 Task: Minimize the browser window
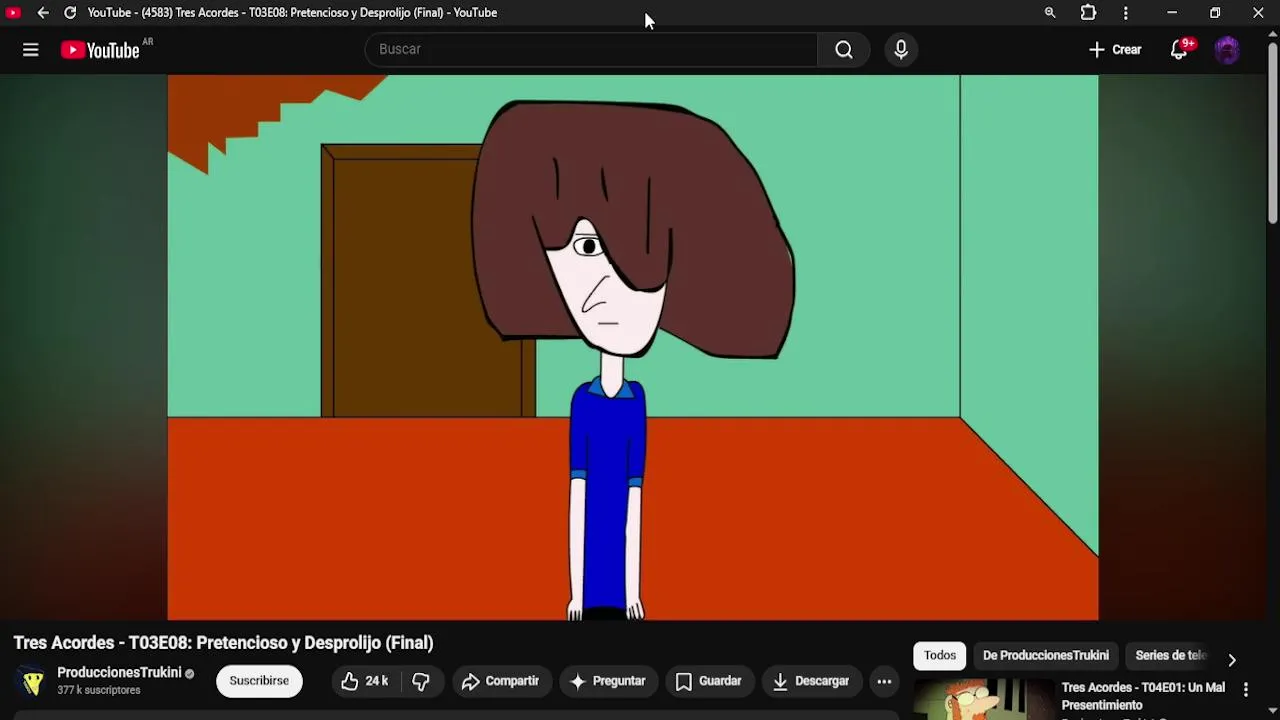coord(1172,13)
